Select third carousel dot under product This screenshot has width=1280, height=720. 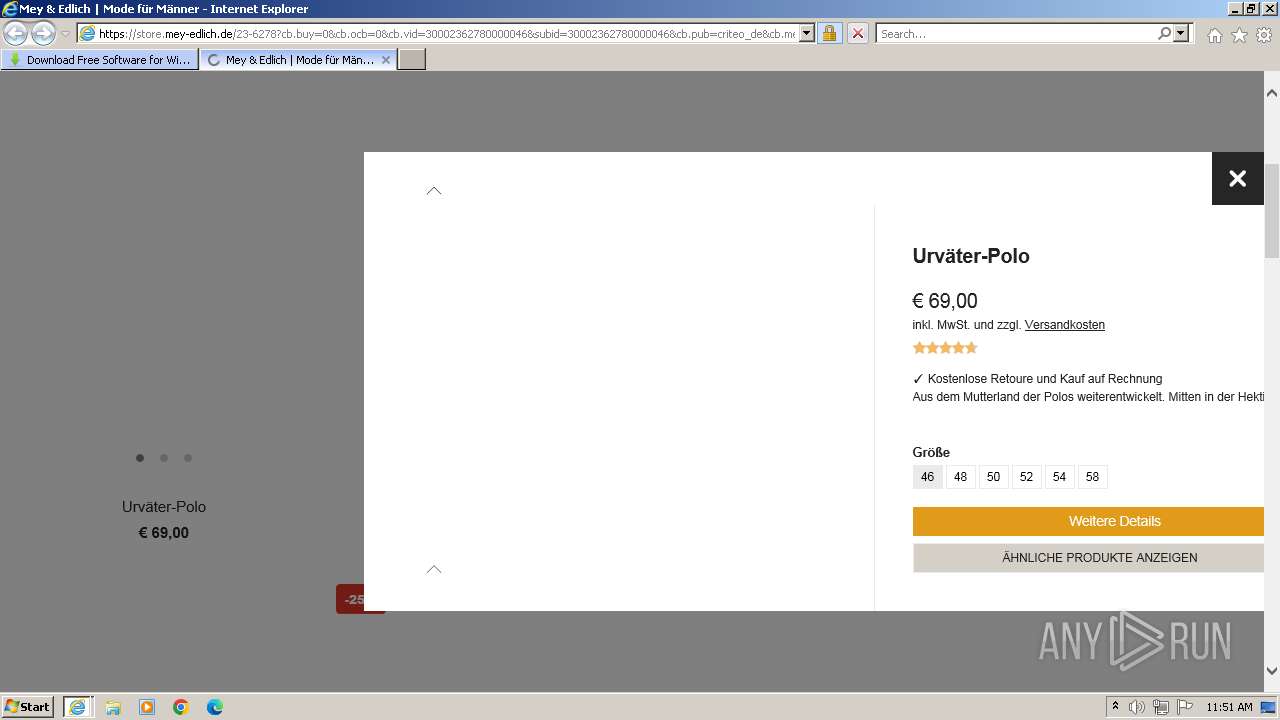tap(188, 458)
